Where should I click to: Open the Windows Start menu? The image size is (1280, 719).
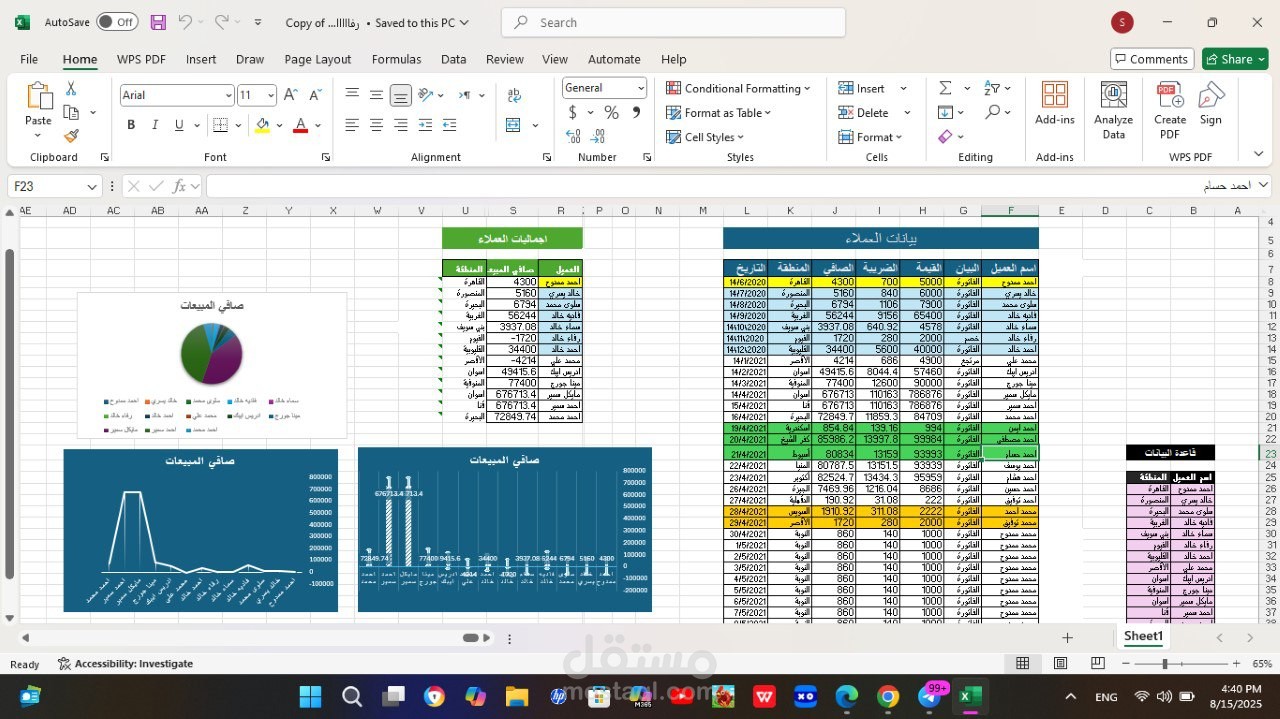coord(310,696)
